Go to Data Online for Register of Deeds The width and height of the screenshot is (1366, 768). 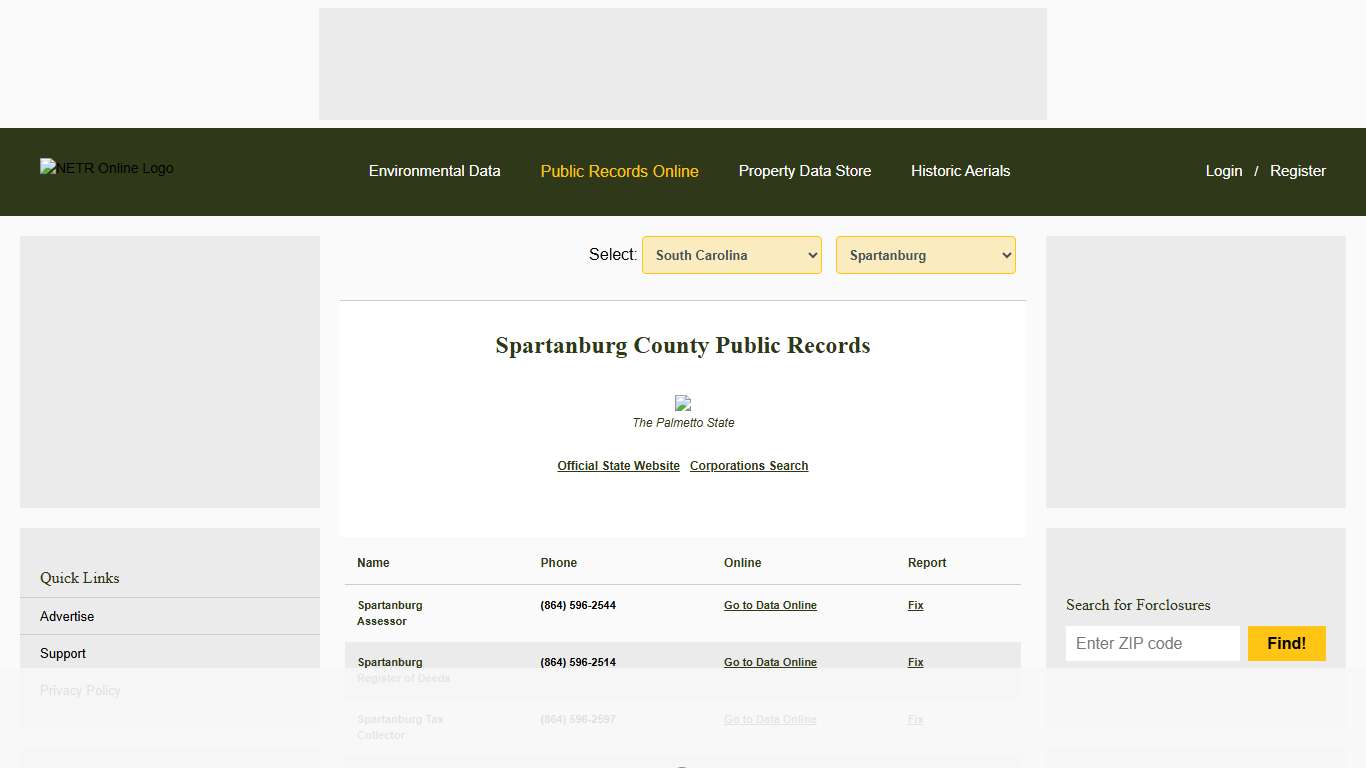point(770,662)
